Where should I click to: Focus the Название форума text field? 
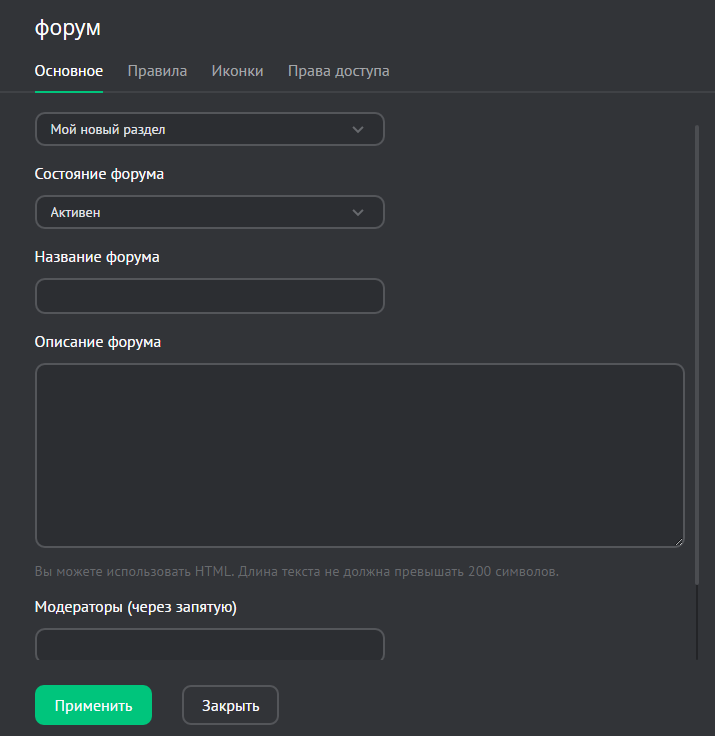click(209, 296)
